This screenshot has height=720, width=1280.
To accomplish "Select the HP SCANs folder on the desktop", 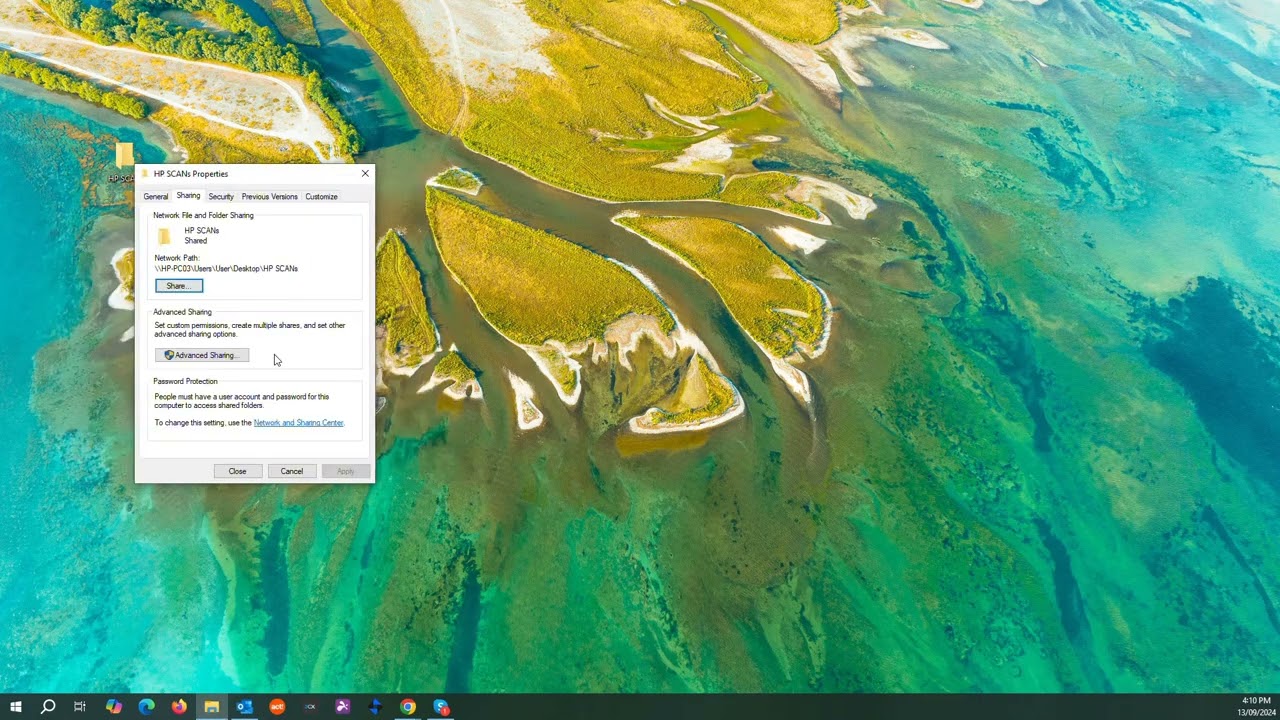I will click(x=122, y=163).
